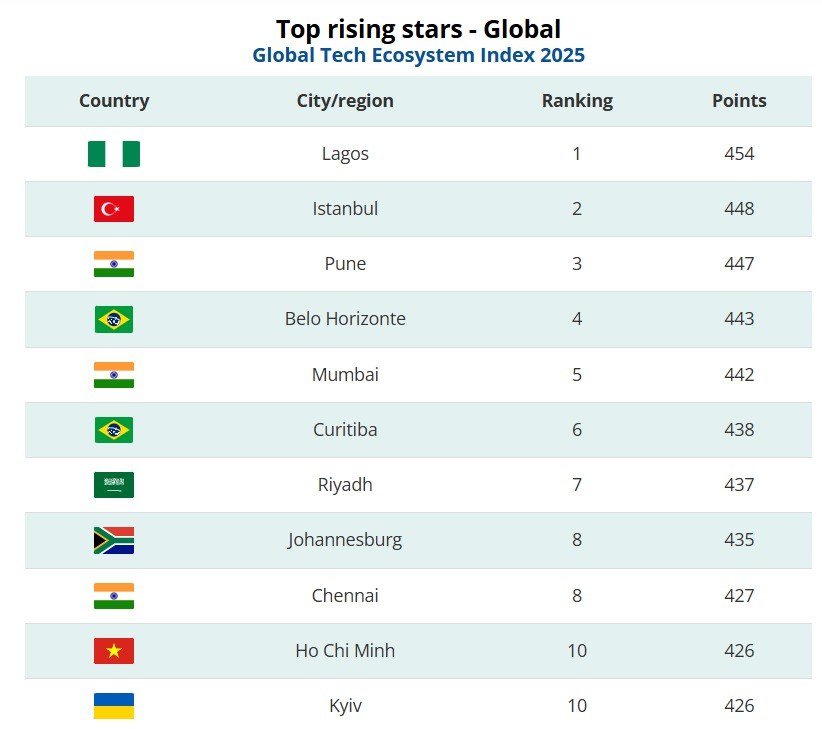
Task: Click the Brazil flag beside Belo Horizonte
Action: (x=114, y=319)
